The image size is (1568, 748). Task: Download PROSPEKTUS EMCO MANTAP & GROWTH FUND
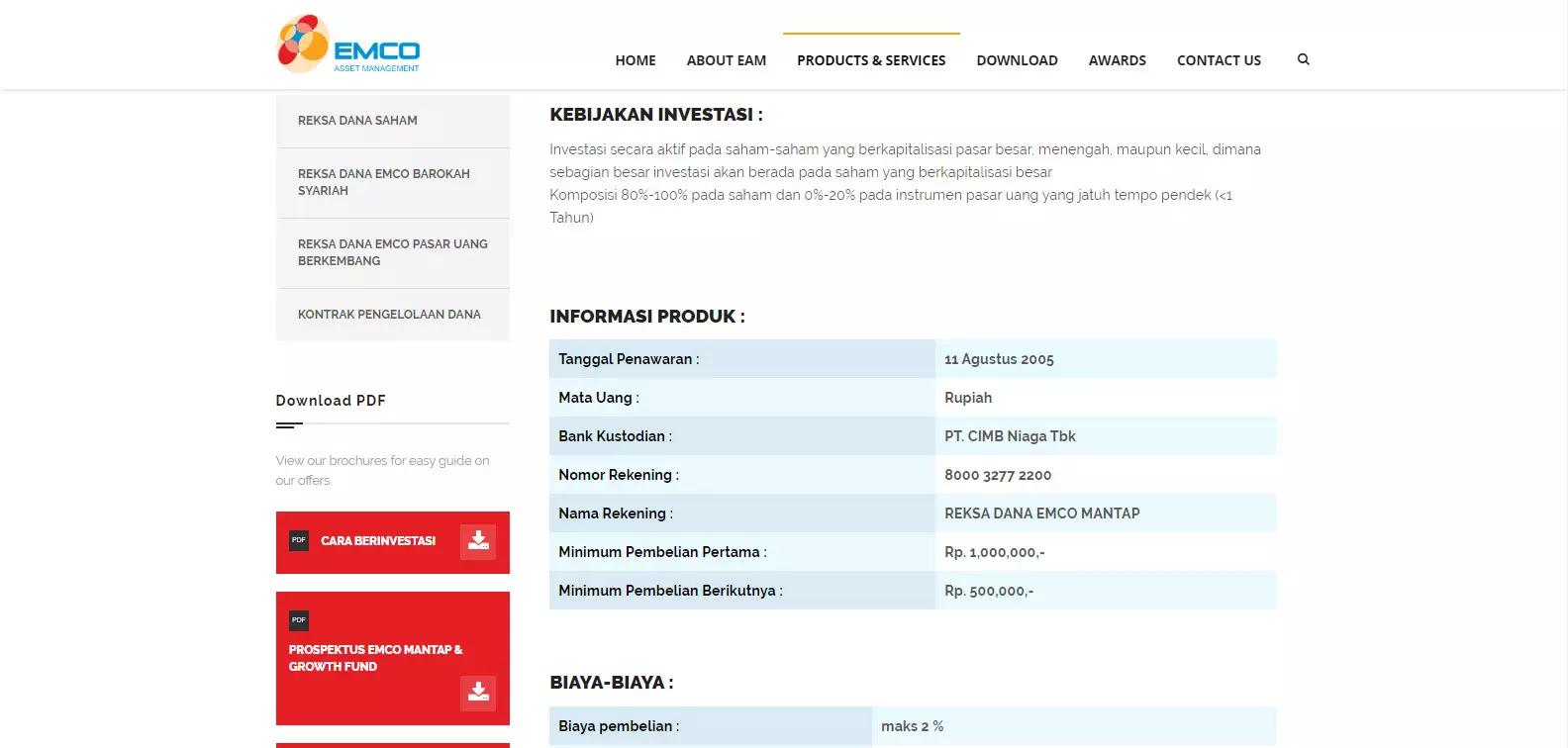[393, 658]
